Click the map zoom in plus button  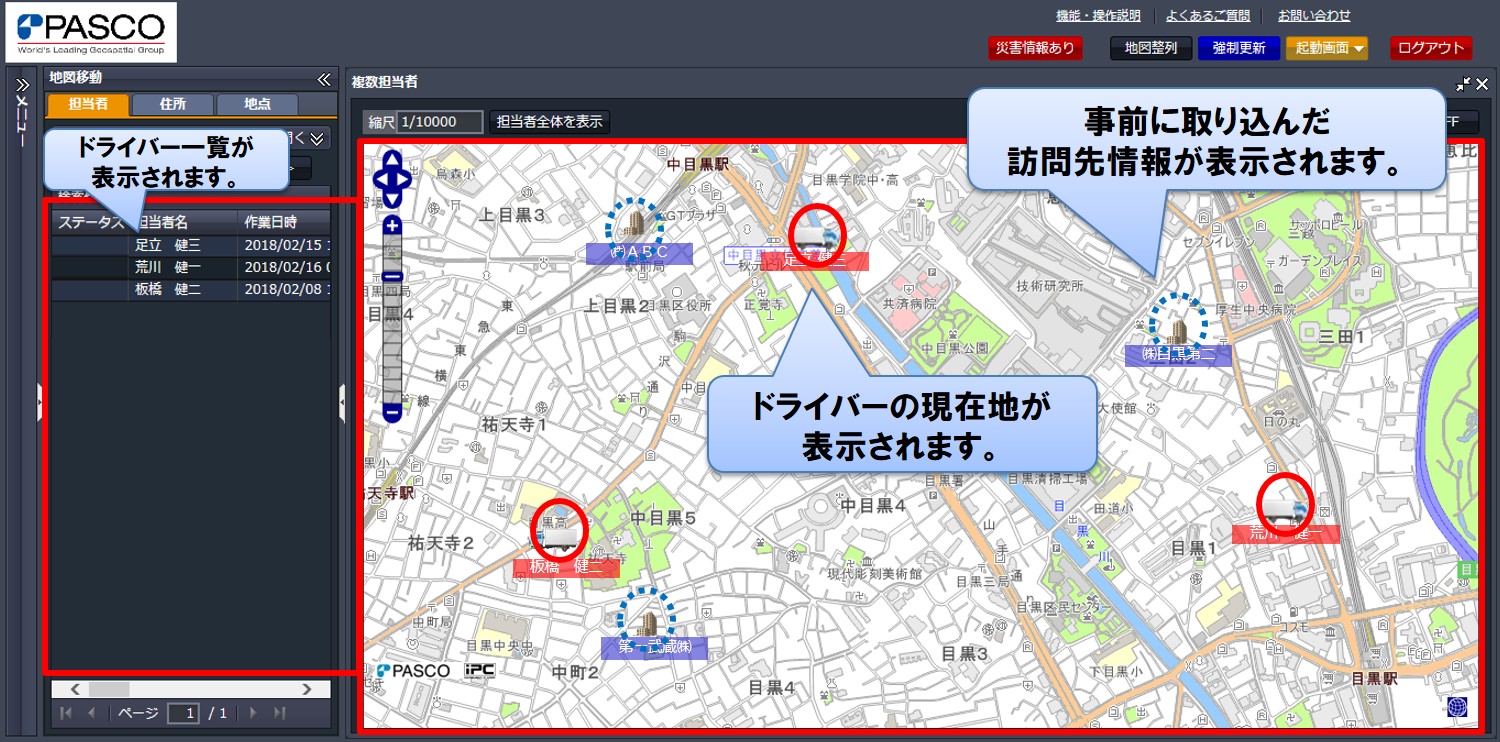[392, 226]
